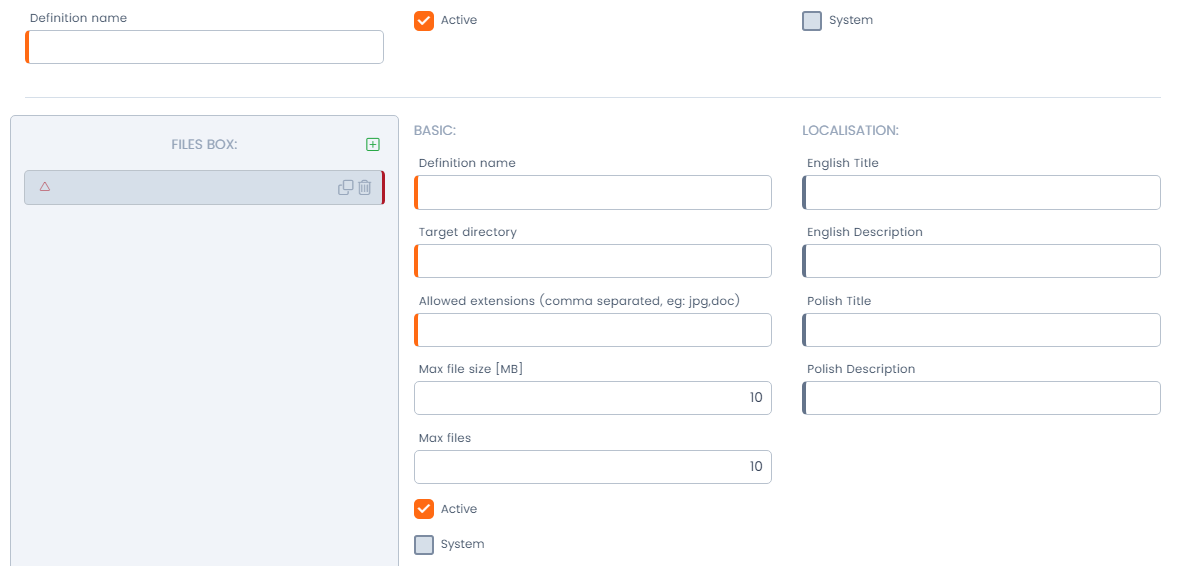Click Definition name field in Basic section
This screenshot has height=566, width=1182.
pyautogui.click(x=594, y=193)
